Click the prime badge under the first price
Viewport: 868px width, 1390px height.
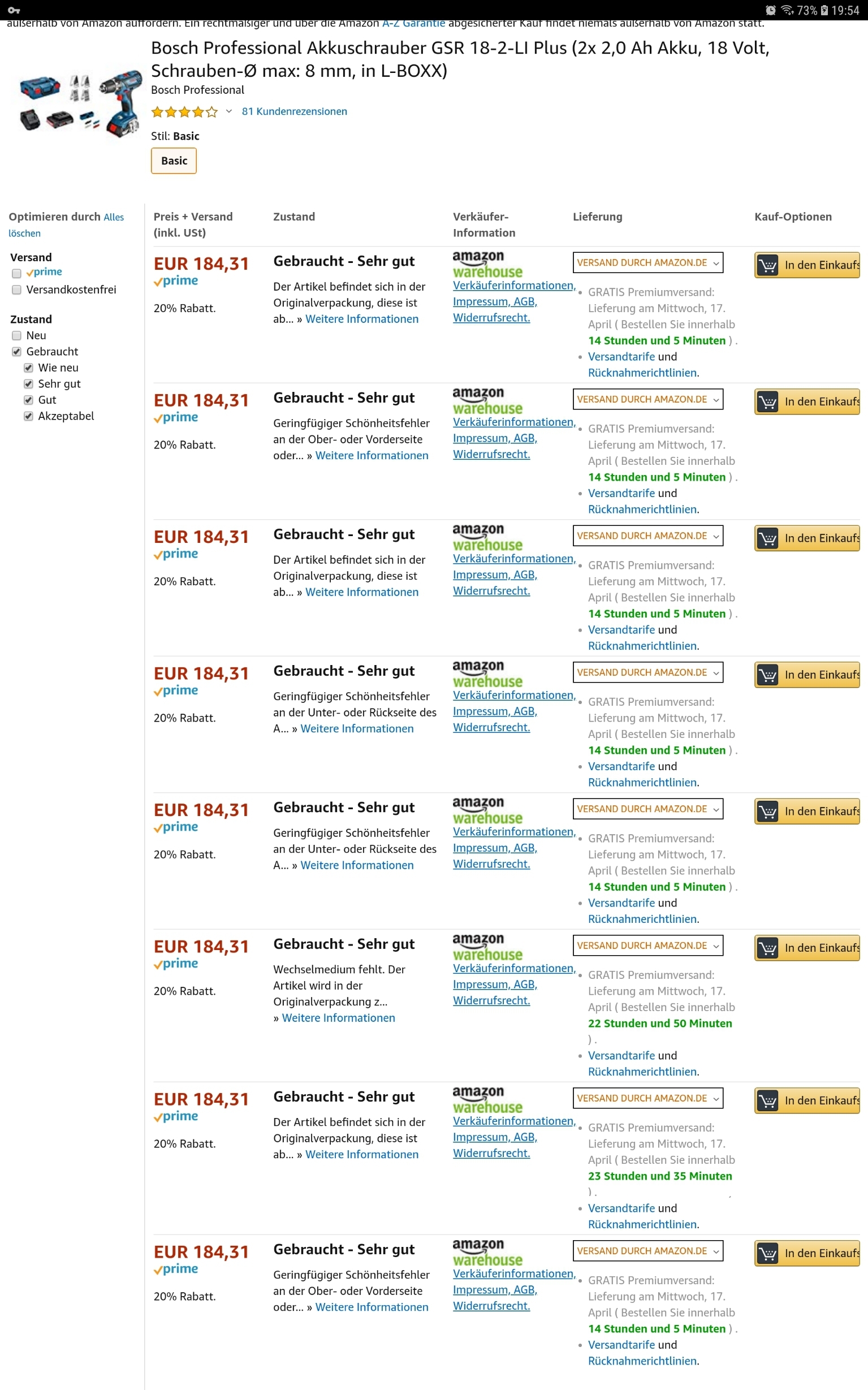pyautogui.click(x=176, y=280)
